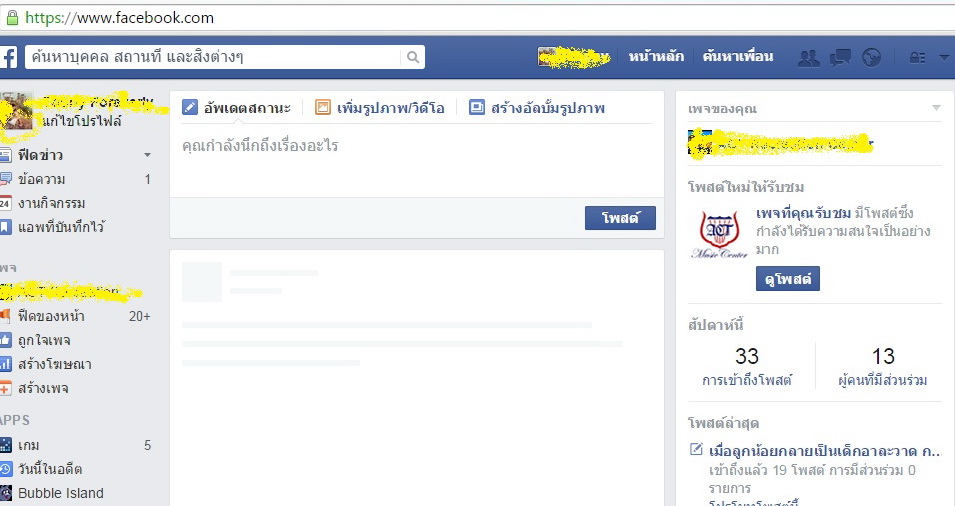Viewport: 955px width, 506px height.
Task: Click 33 การเข้าถึงโพสต์ stat
Action: [747, 367]
